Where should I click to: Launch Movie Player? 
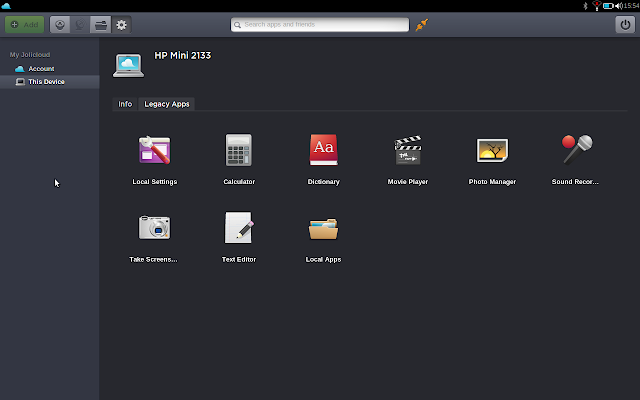pyautogui.click(x=408, y=150)
